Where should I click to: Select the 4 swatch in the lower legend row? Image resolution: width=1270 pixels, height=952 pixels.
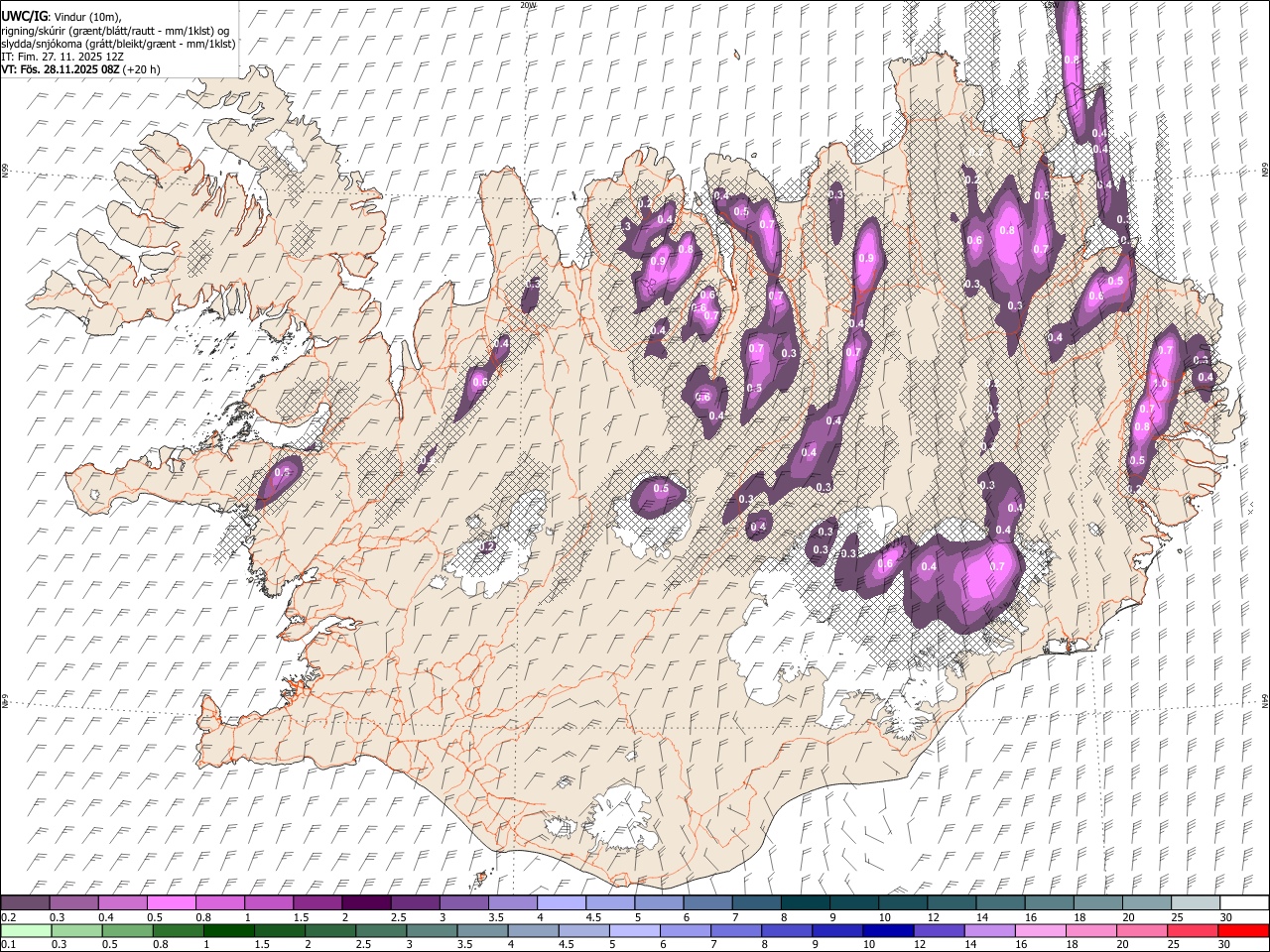click(533, 930)
